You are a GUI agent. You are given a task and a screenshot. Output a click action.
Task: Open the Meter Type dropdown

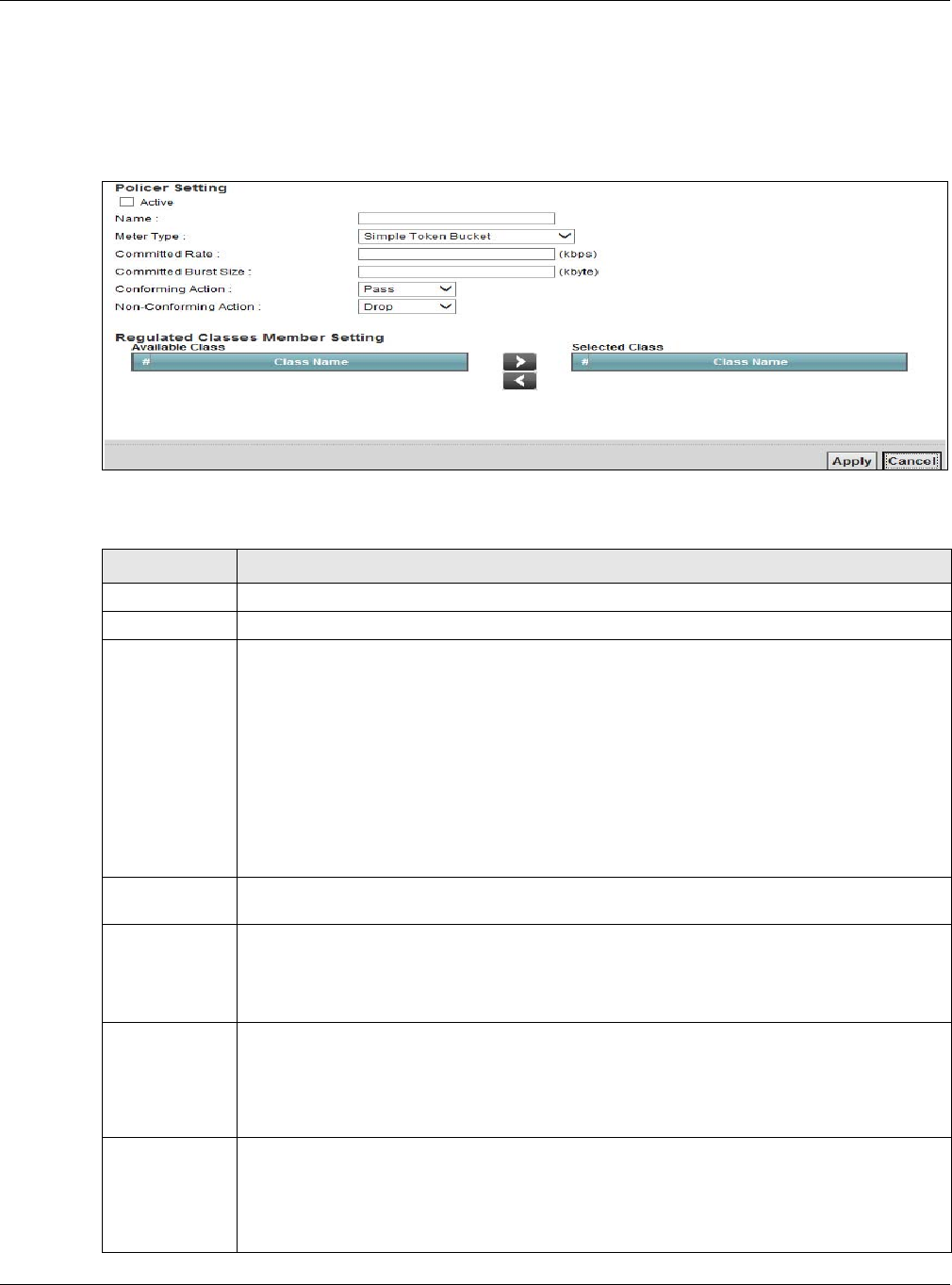(467, 237)
